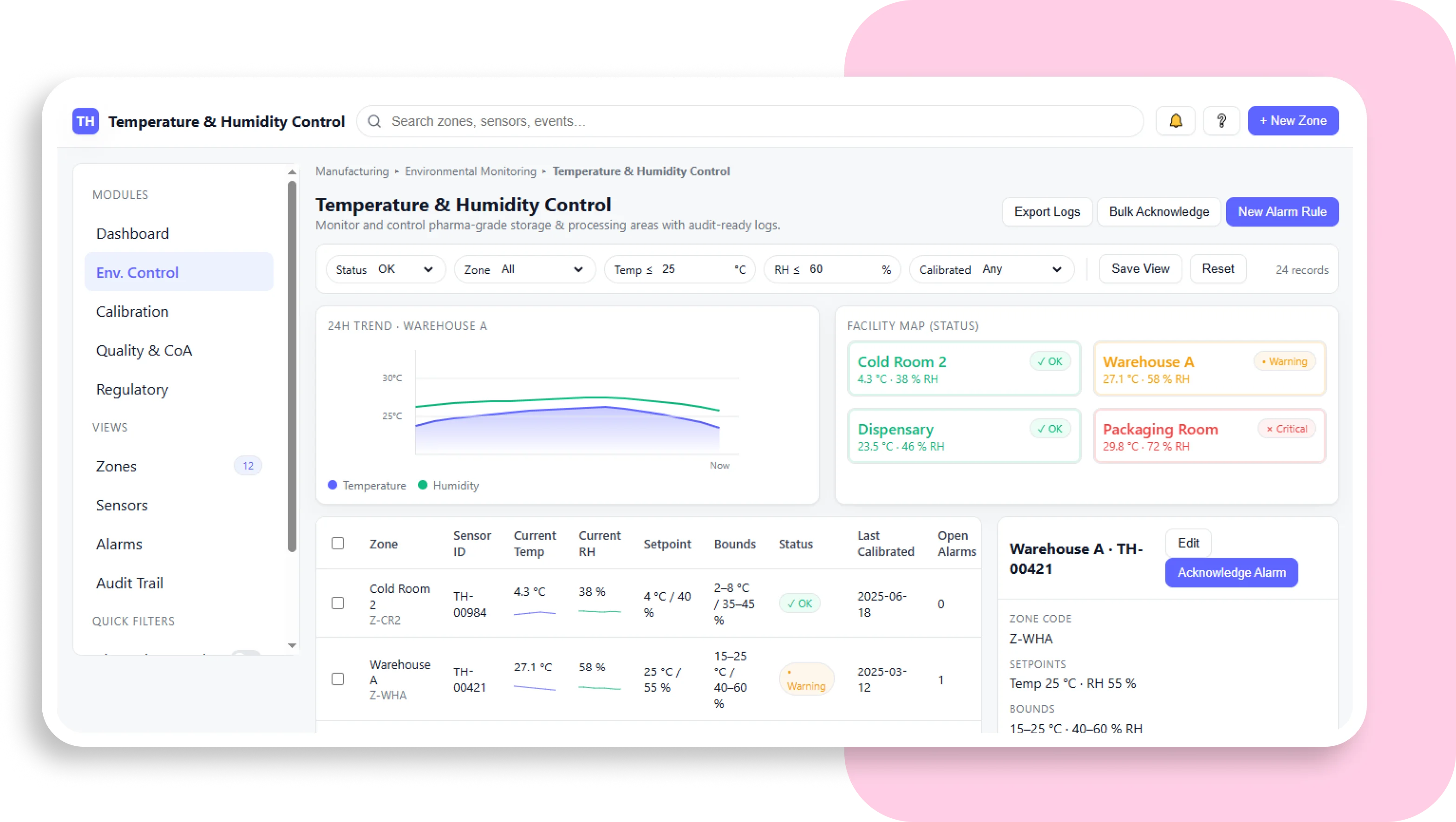
Task: Click the help question mark icon
Action: click(x=1221, y=120)
